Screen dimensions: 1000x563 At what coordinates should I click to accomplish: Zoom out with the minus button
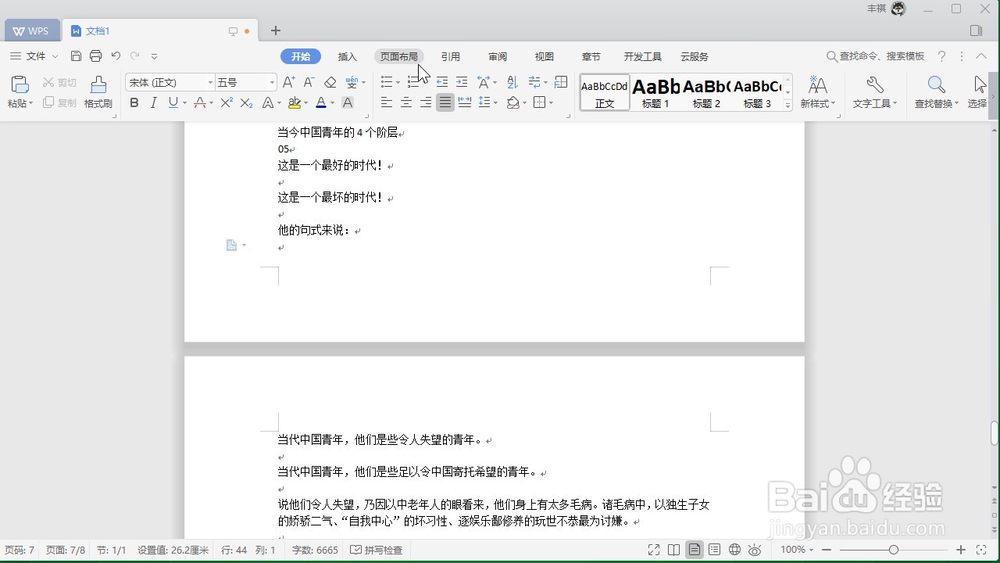coord(827,550)
